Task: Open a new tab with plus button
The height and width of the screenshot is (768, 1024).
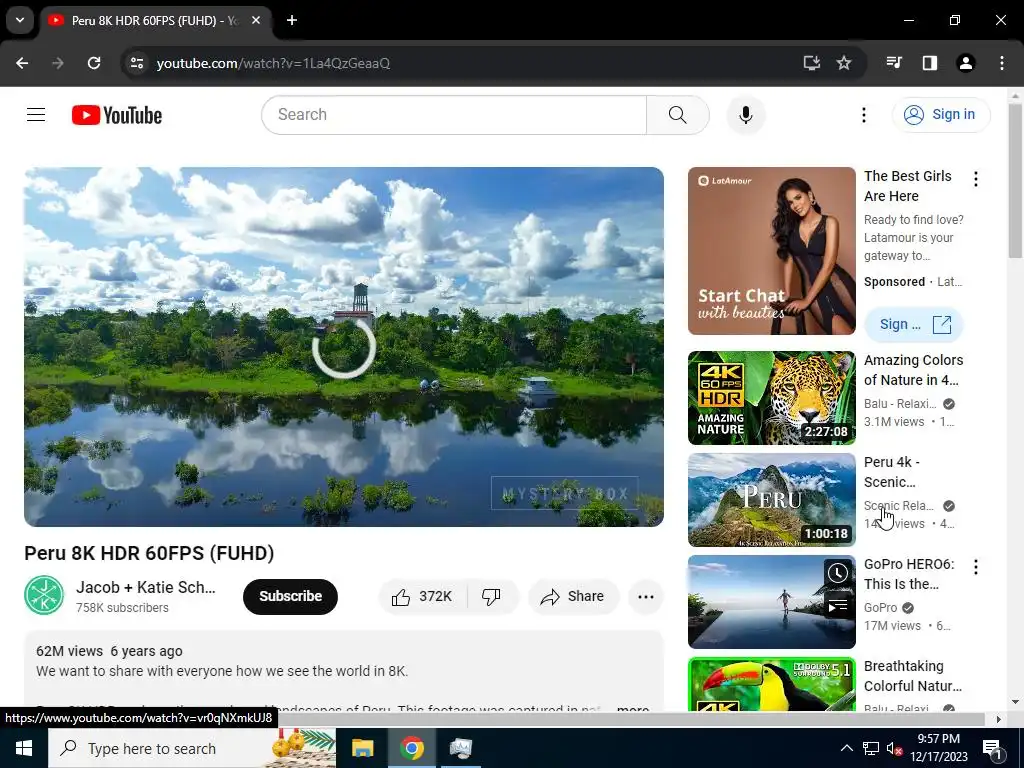Action: point(292,20)
